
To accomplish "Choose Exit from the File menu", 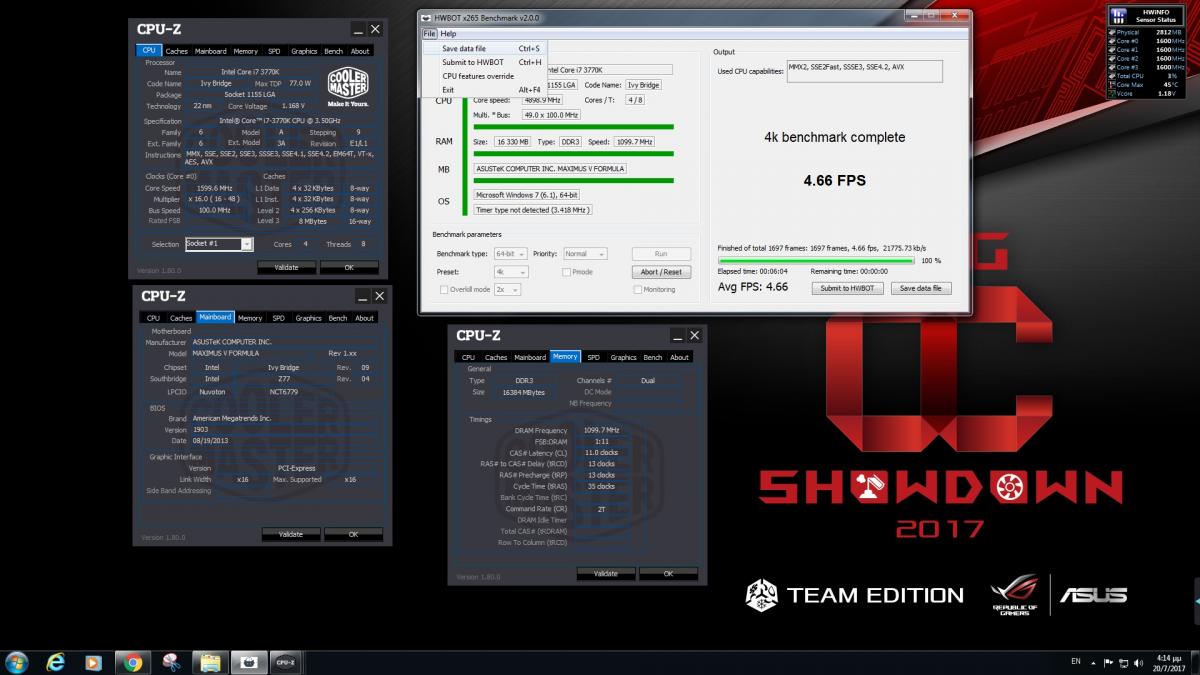I will (484, 90).
